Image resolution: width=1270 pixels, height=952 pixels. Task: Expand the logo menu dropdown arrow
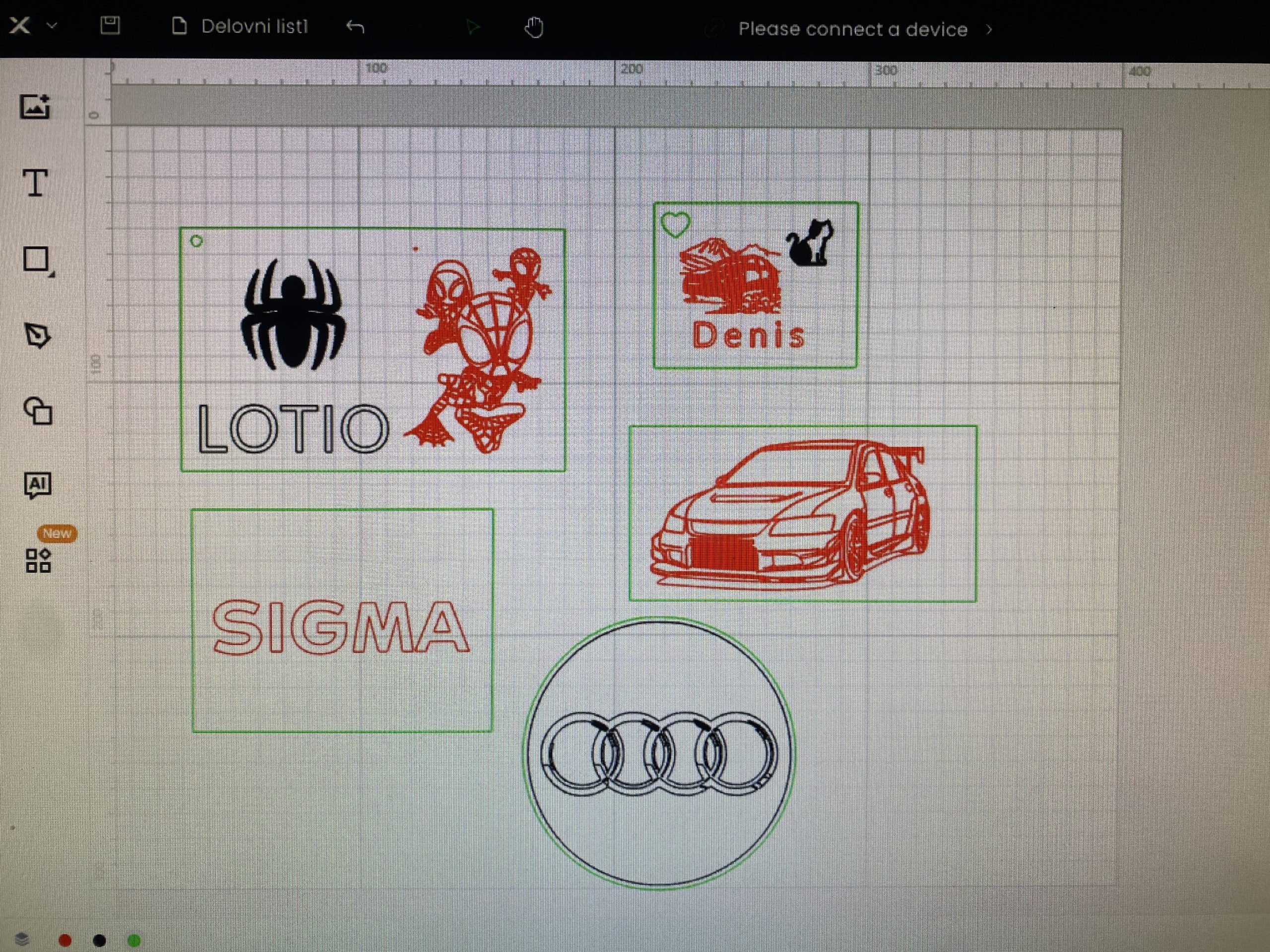click(x=52, y=25)
